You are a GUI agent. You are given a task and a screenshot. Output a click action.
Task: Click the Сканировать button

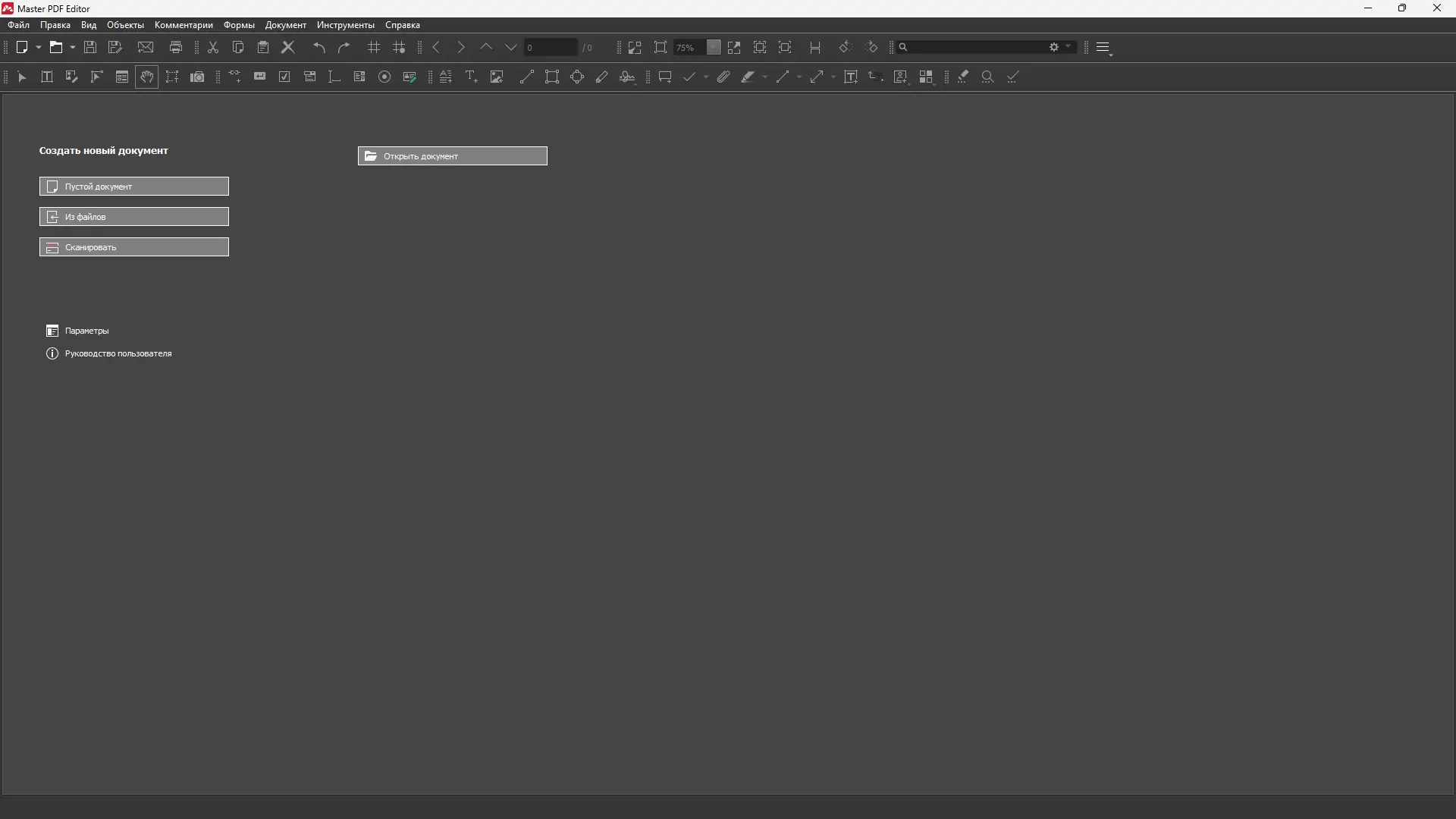pos(133,246)
